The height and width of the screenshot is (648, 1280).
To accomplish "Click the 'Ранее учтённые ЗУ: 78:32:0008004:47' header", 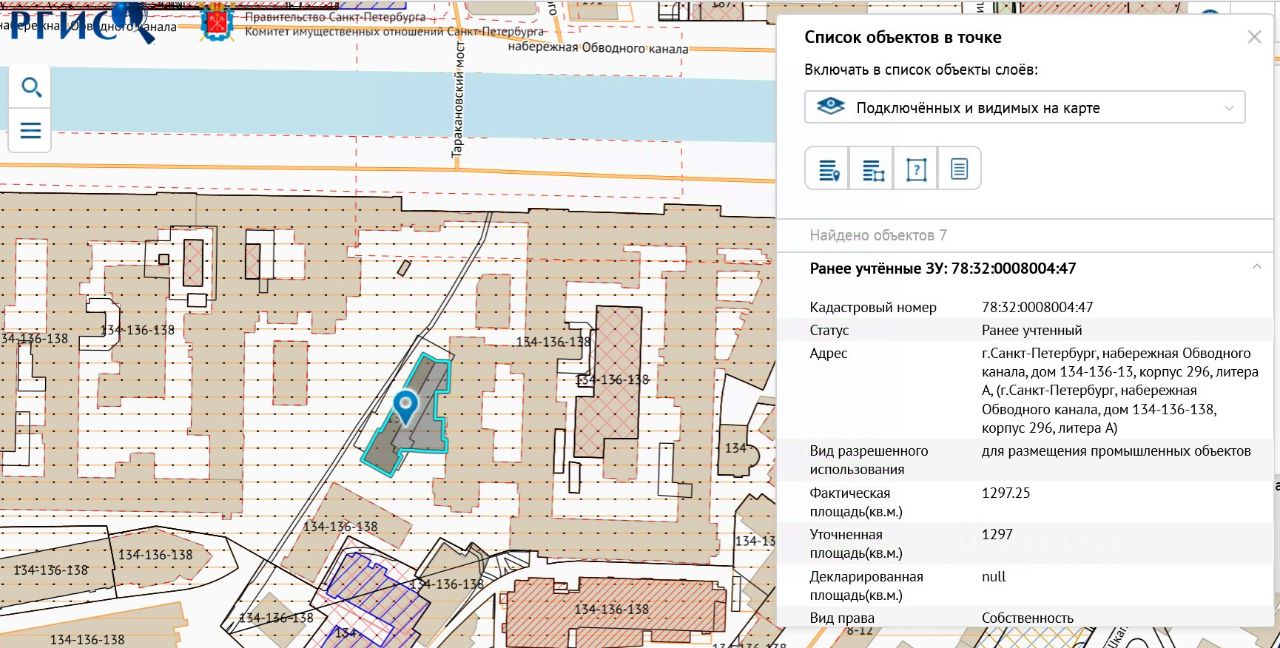I will 943,268.
